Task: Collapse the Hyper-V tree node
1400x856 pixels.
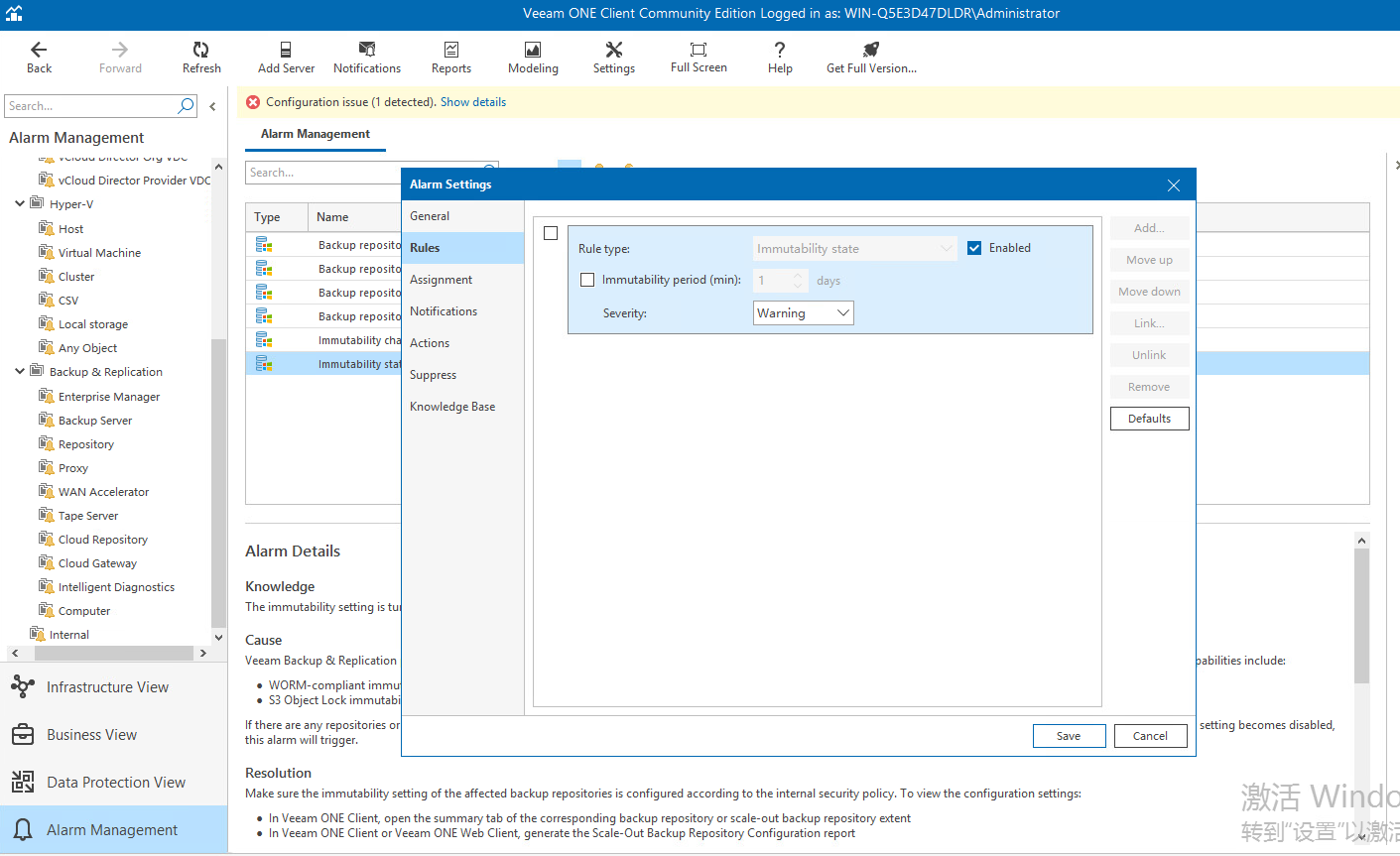Action: 20,203
